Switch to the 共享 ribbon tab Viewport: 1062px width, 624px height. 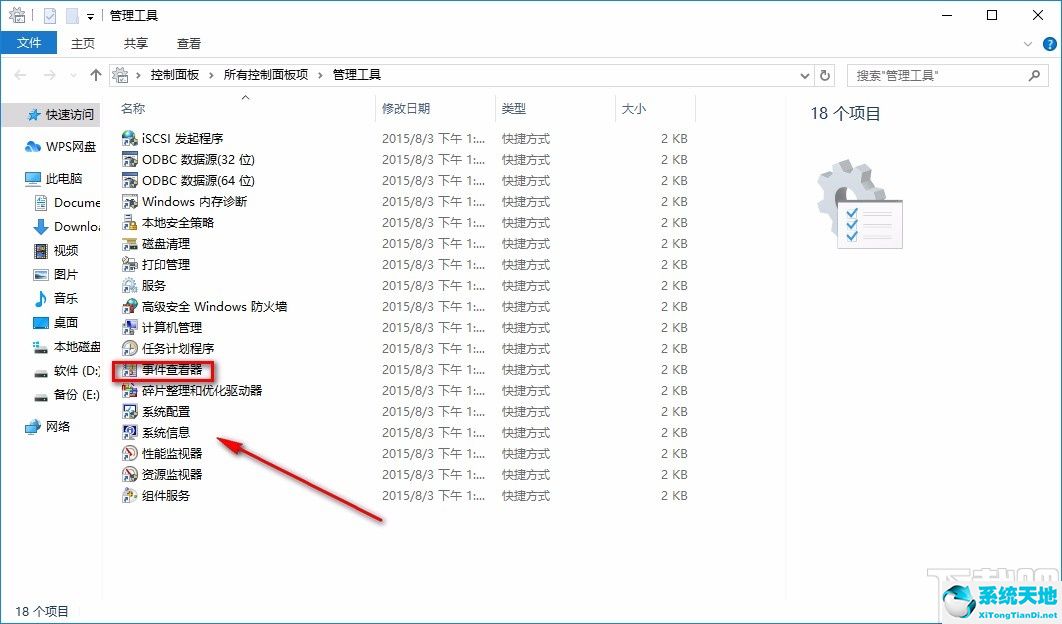point(135,43)
